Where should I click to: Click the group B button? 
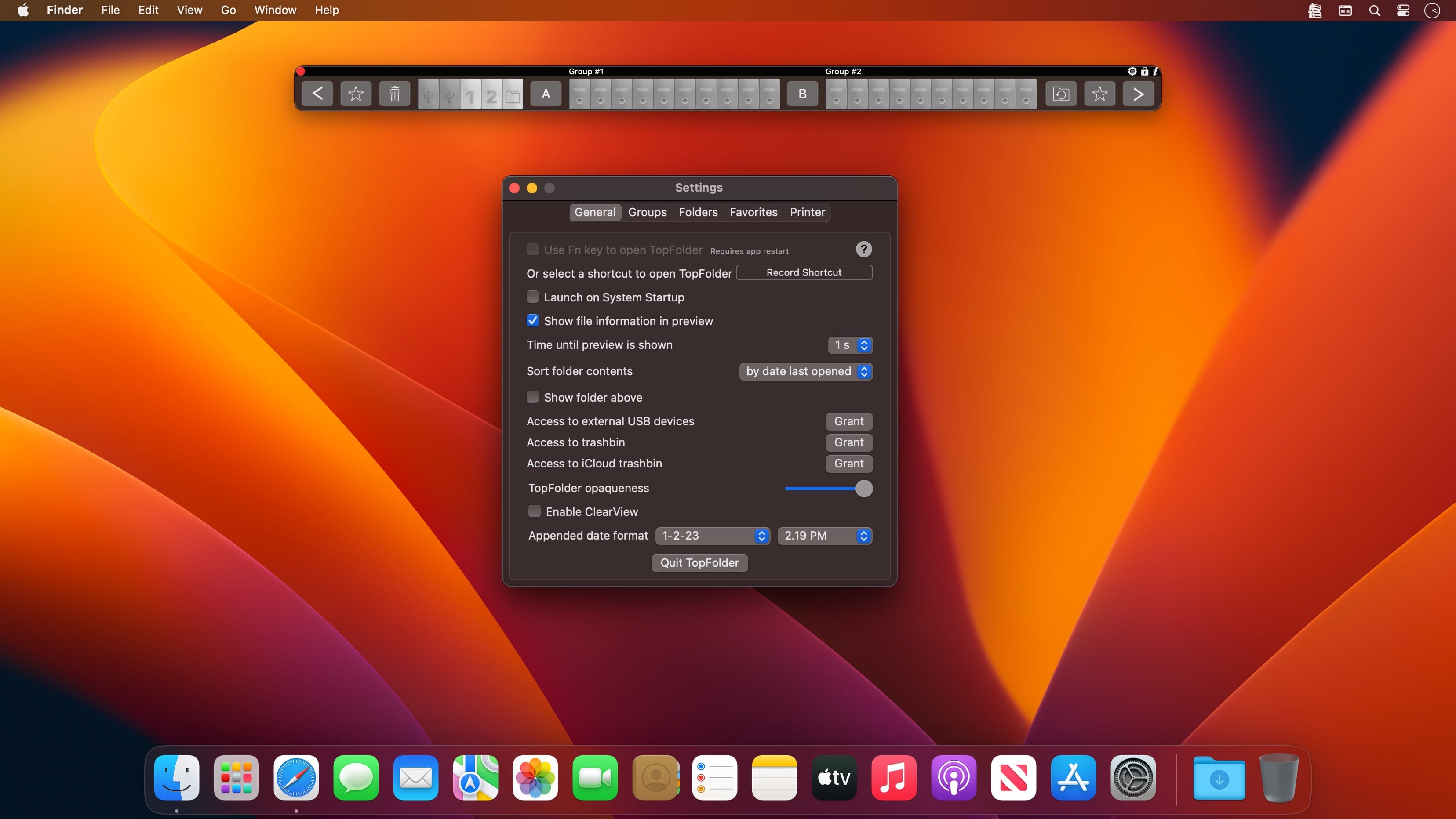[802, 94]
